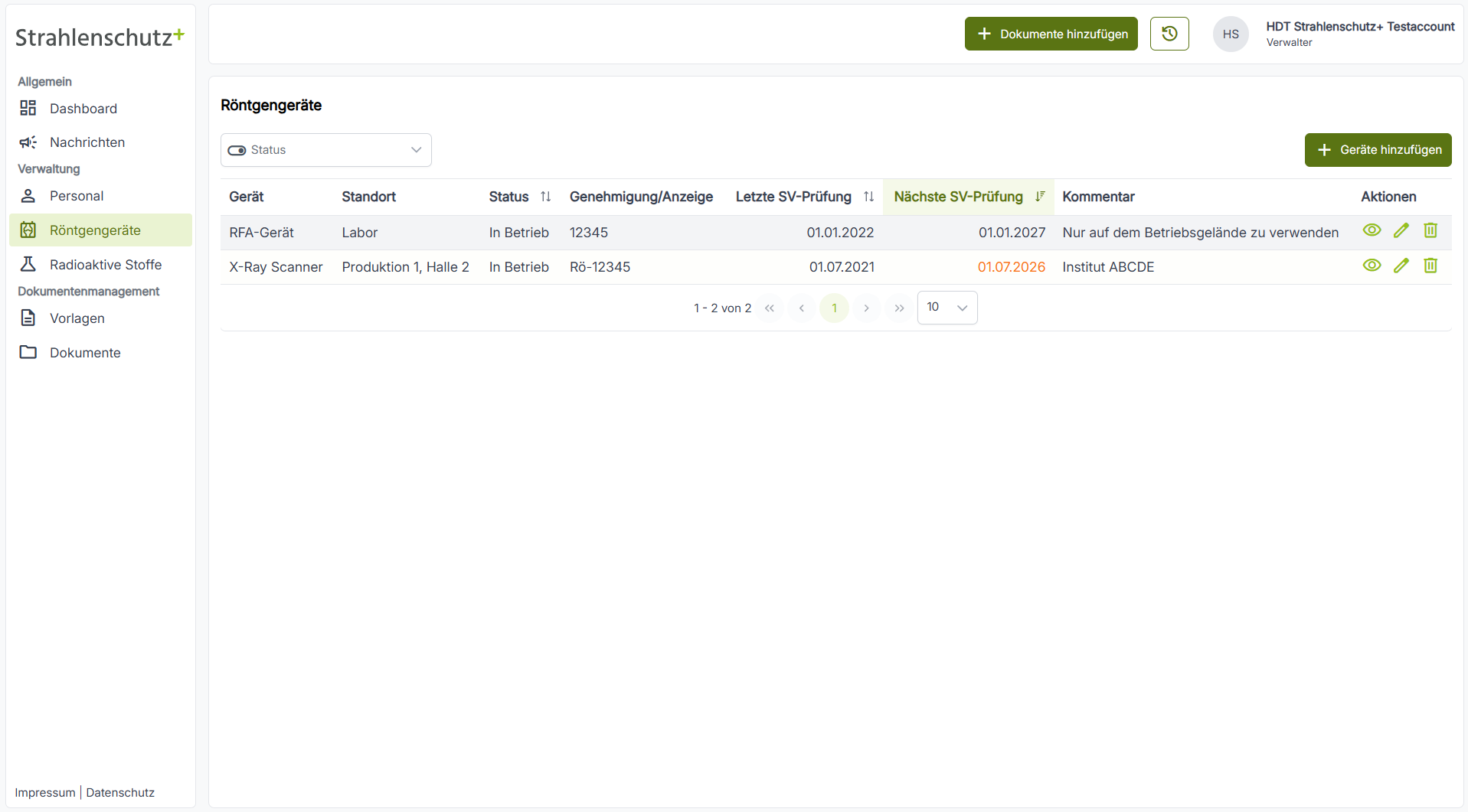Open the Impressum link

coord(45,793)
